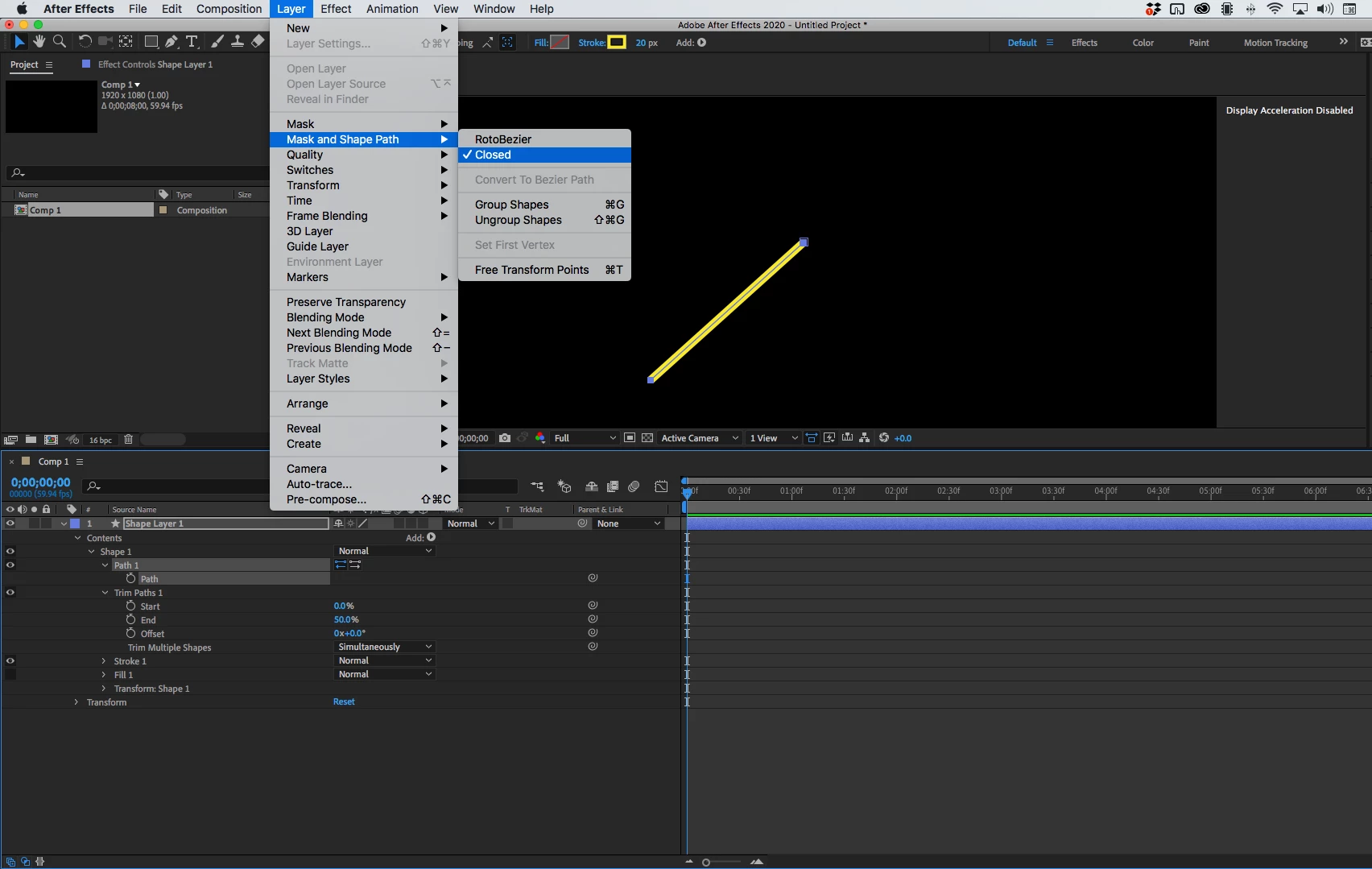Open the Active Camera dropdown
Screen dimensions: 1372x869
pos(700,438)
